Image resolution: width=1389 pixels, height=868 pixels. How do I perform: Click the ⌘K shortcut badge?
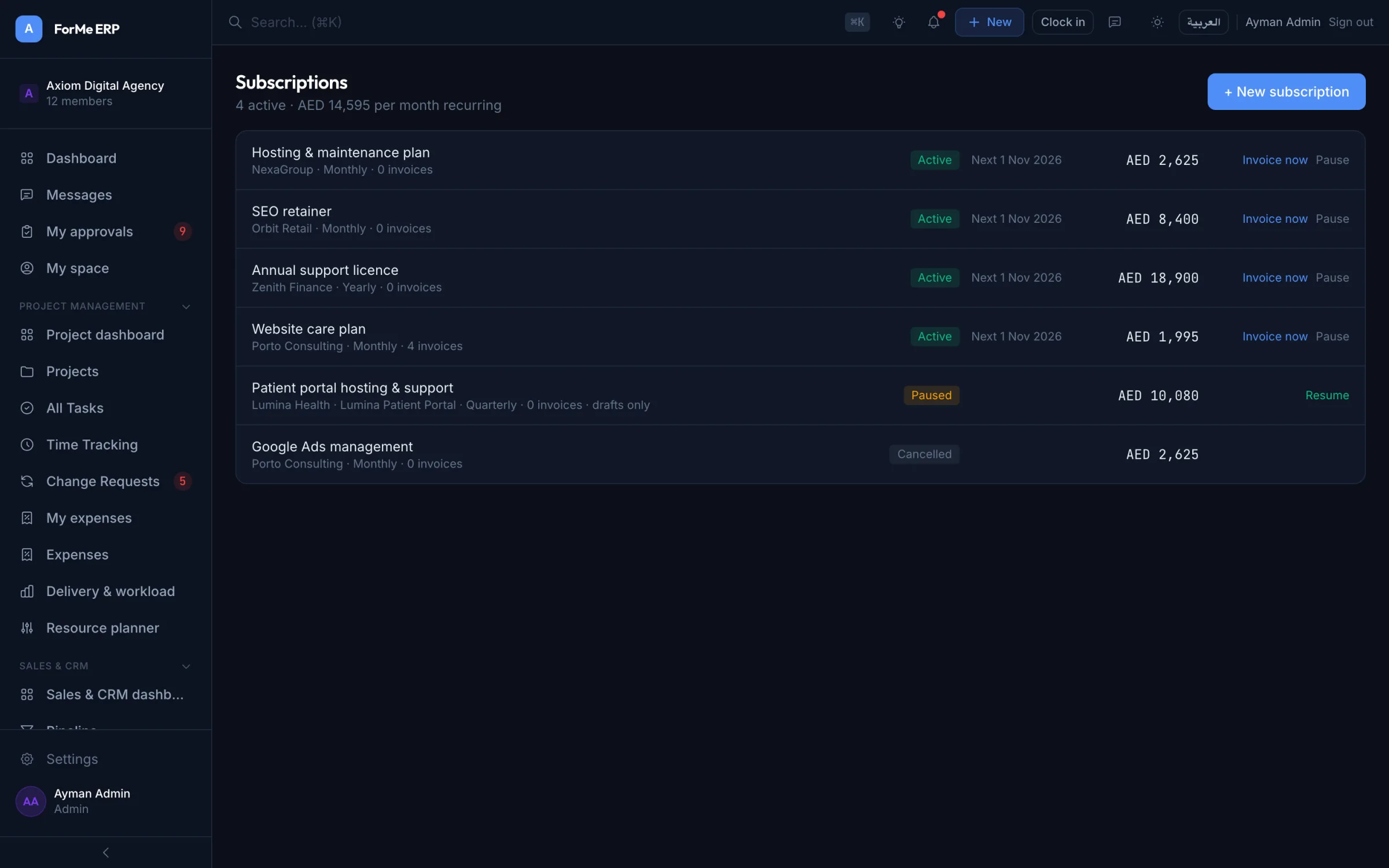857,22
